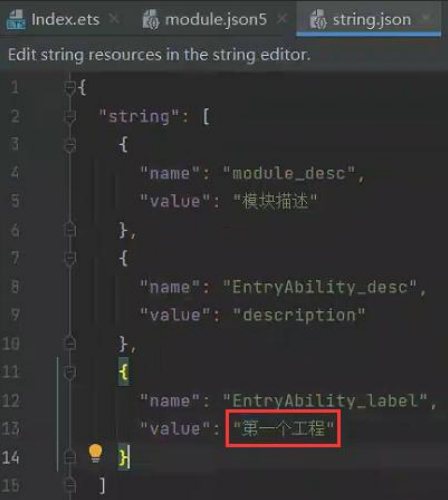Click the fold end marker on line 15
The image size is (448, 500).
pos(70,485)
